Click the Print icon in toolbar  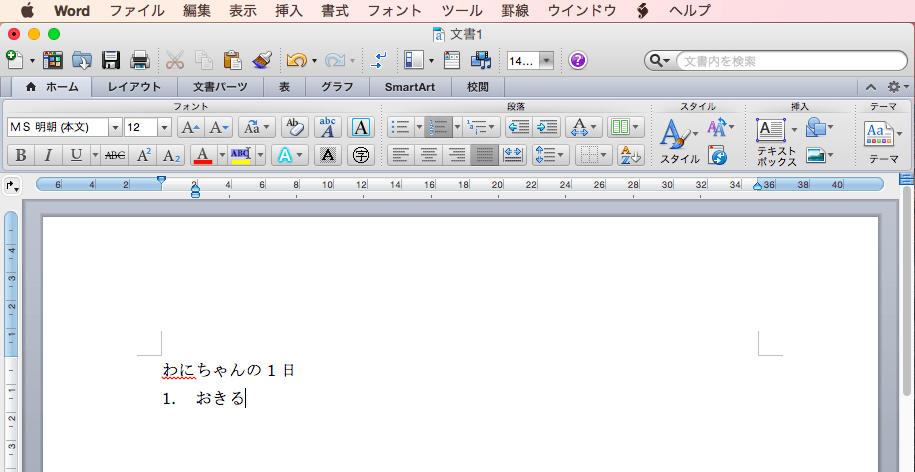141,60
